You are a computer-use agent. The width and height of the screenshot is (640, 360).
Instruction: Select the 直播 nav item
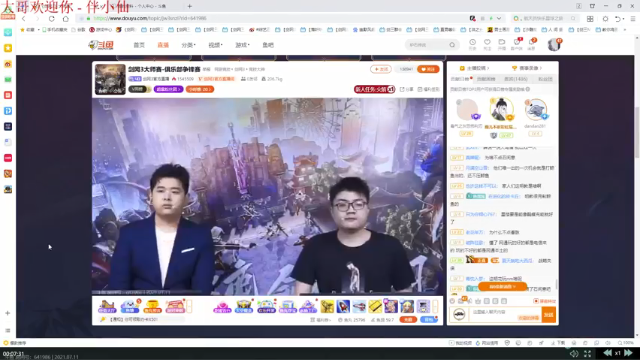[163, 45]
